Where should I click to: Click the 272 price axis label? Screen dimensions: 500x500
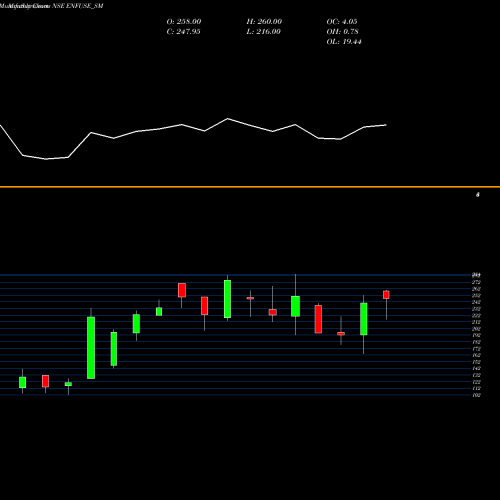(476, 282)
